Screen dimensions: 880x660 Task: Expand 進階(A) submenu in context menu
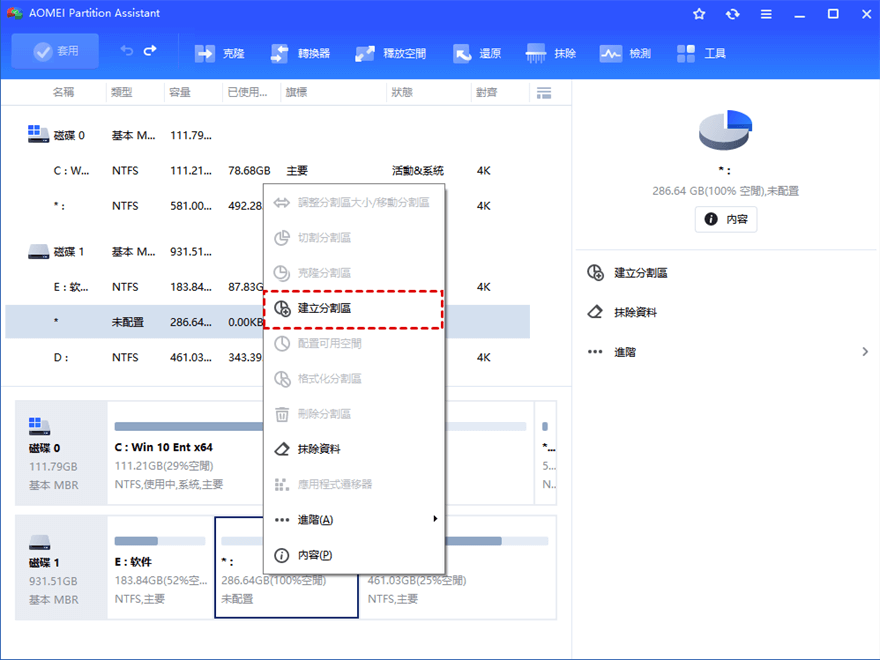click(354, 520)
